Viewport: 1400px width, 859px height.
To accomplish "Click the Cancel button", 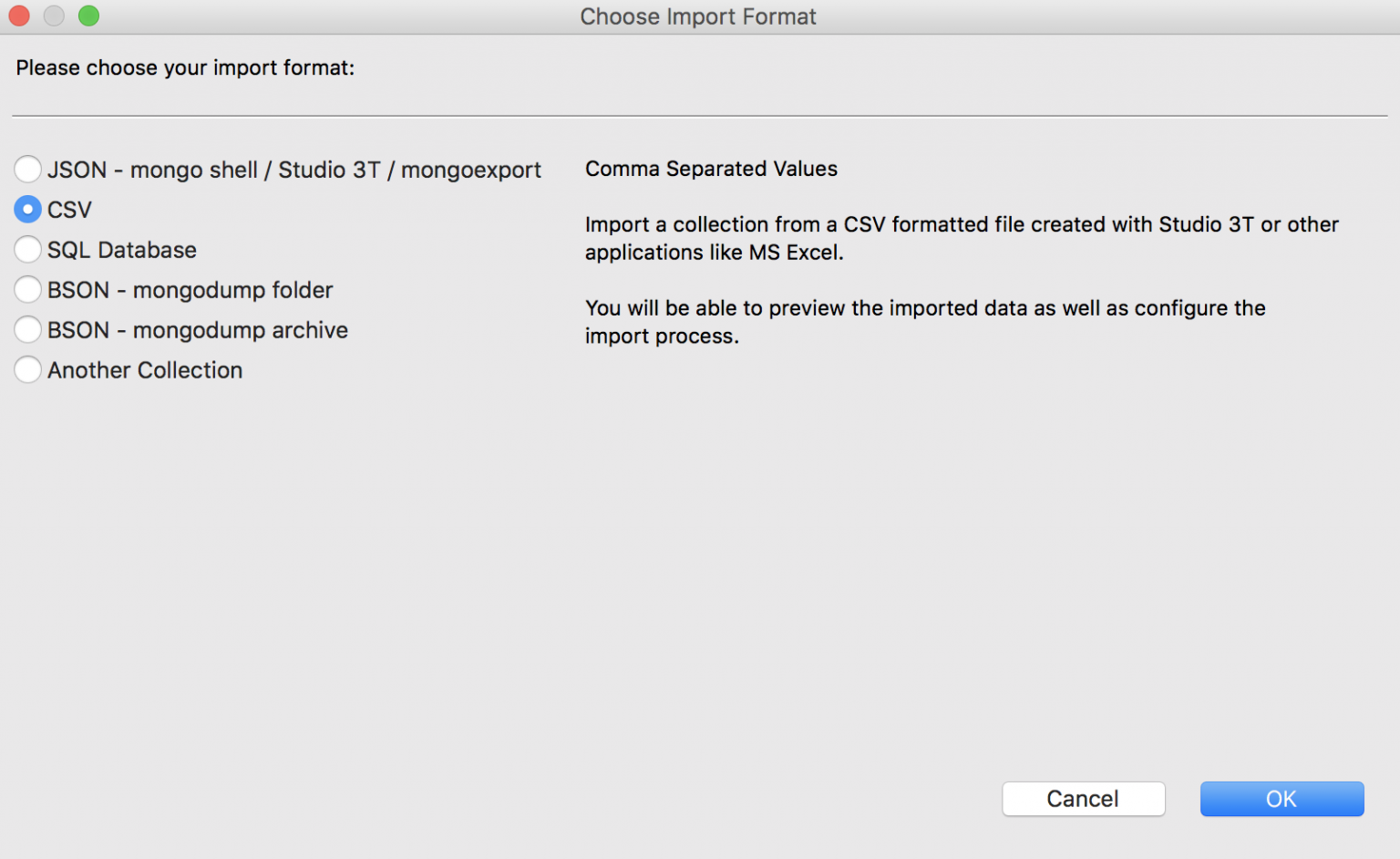I will click(x=1083, y=799).
